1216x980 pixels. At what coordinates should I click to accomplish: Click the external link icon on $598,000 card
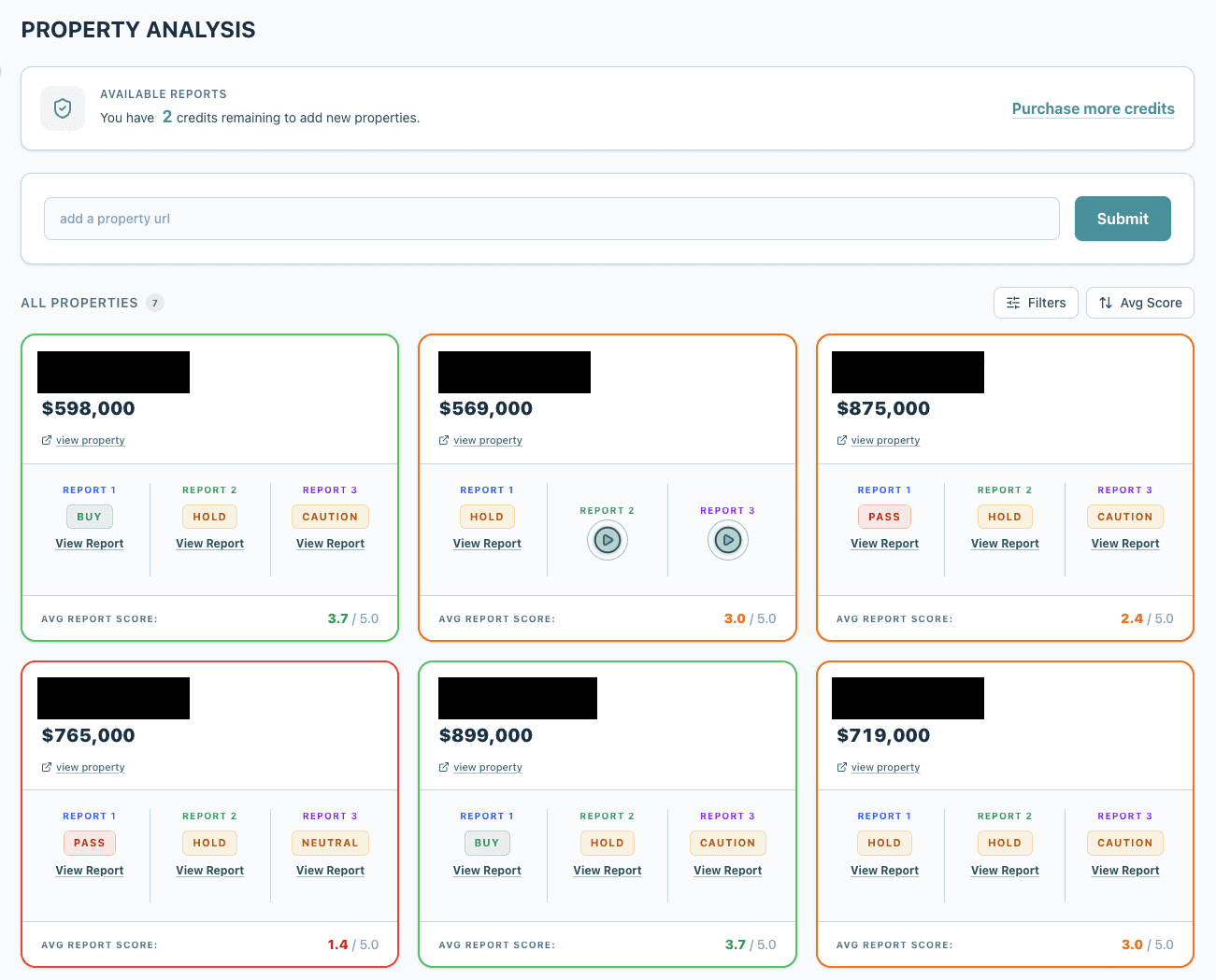tap(47, 440)
